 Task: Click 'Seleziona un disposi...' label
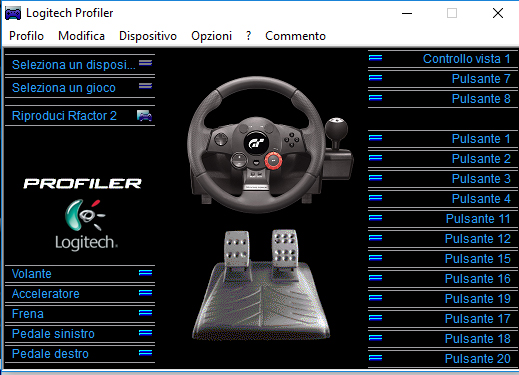click(74, 64)
